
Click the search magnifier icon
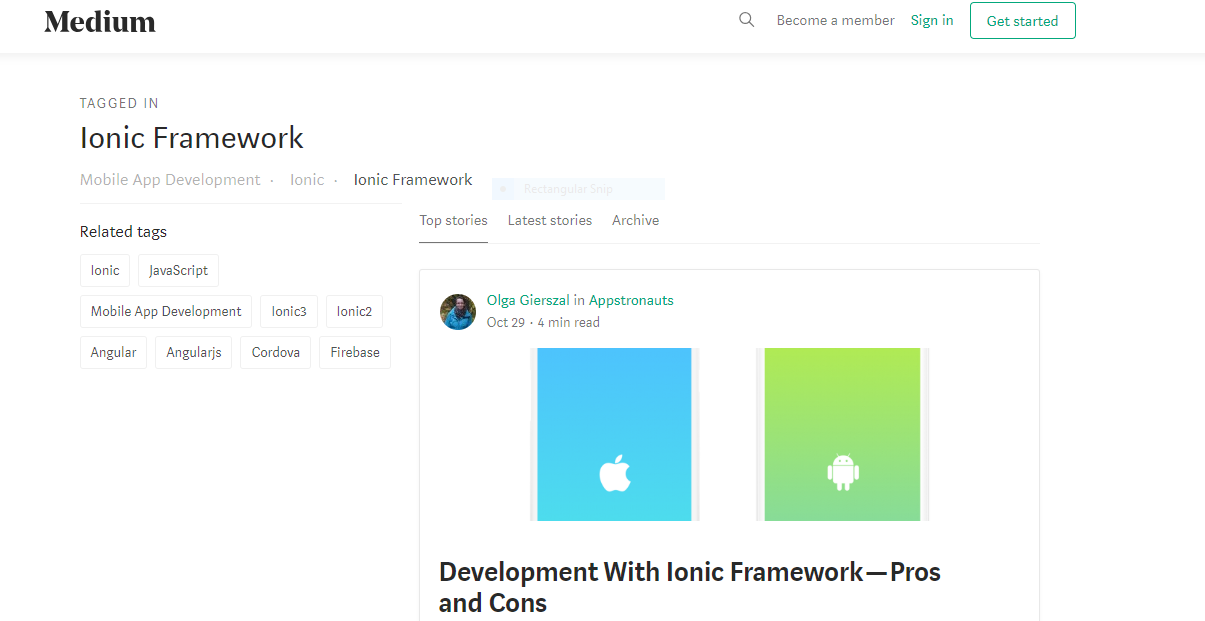point(746,20)
